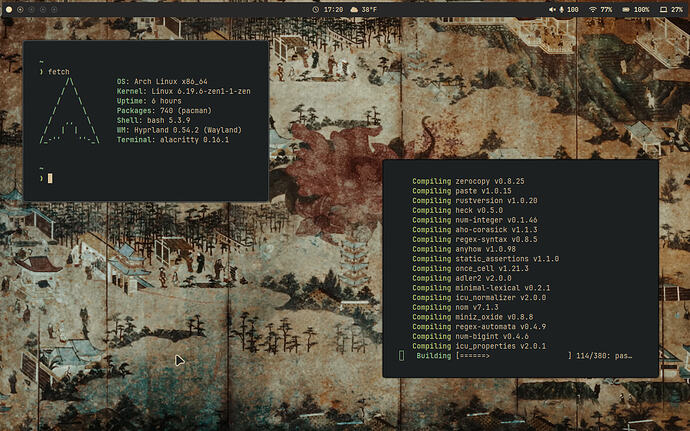Click the 100% battery value
The height and width of the screenshot is (431, 690).
642,9
